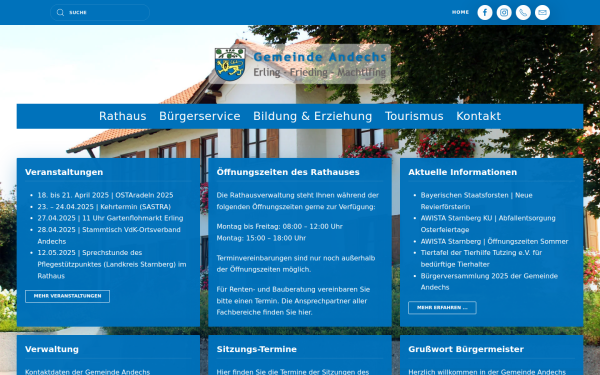Open AWISTA Starnberg Öffnungszeiten Sommer news

coord(494,241)
